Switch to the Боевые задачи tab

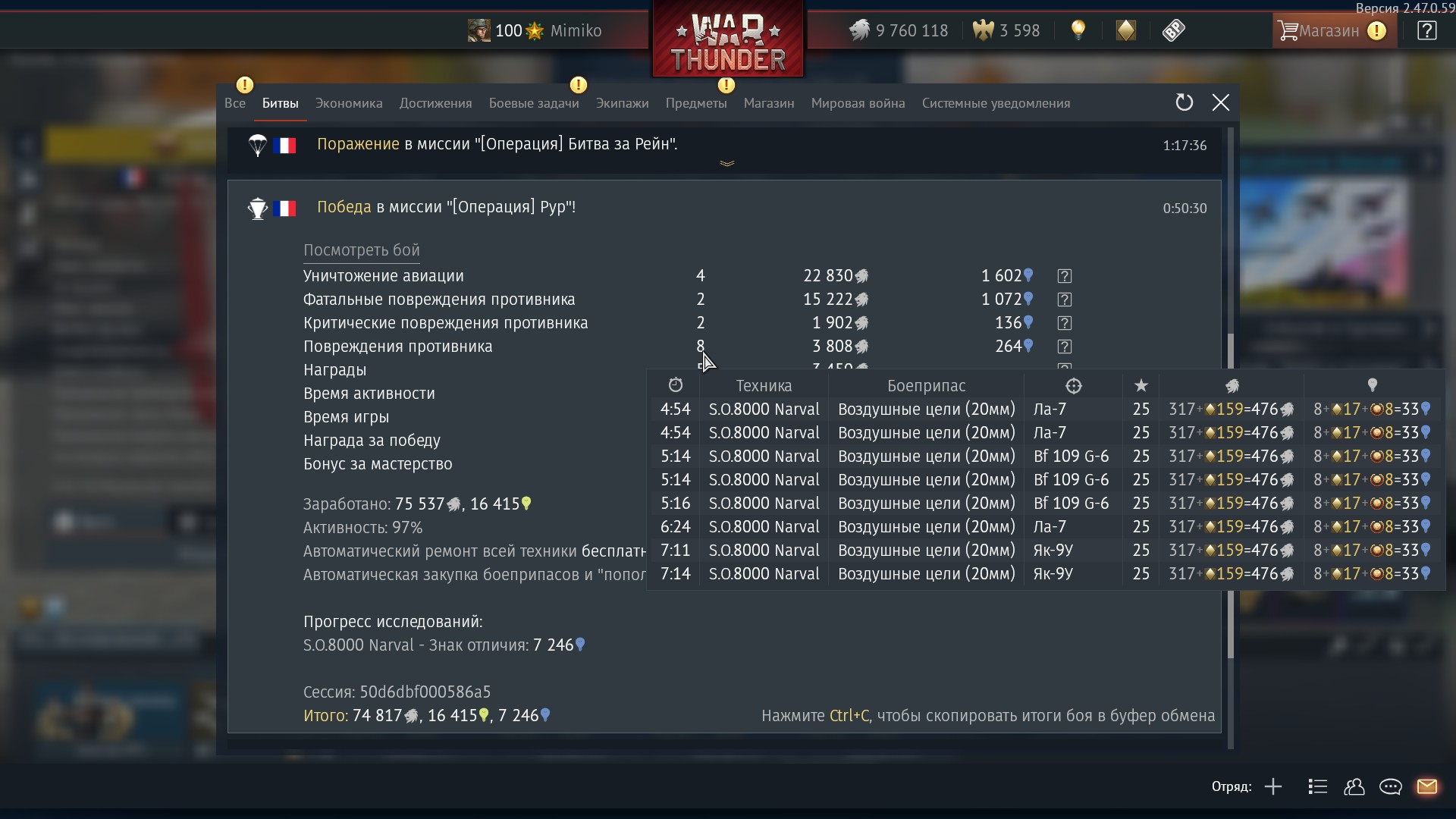[534, 103]
